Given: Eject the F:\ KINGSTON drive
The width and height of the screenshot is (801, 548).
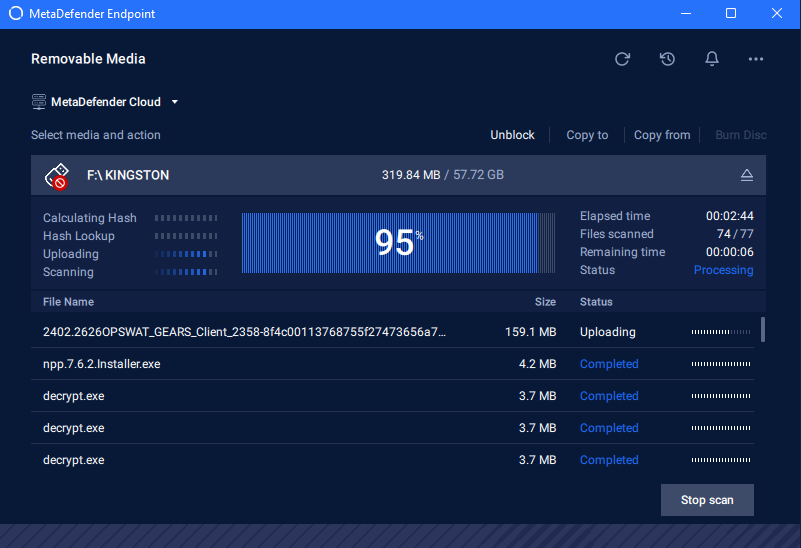Looking at the screenshot, I should 747,175.
